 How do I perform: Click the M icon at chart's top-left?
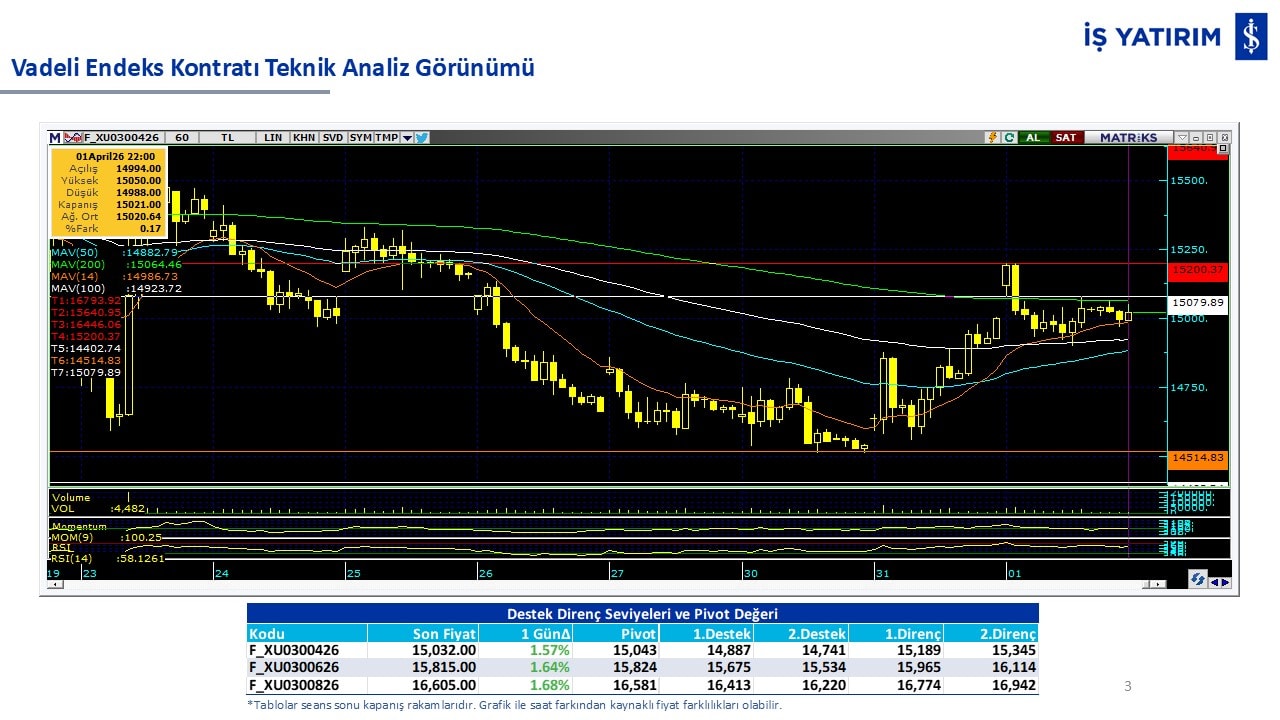pos(55,138)
